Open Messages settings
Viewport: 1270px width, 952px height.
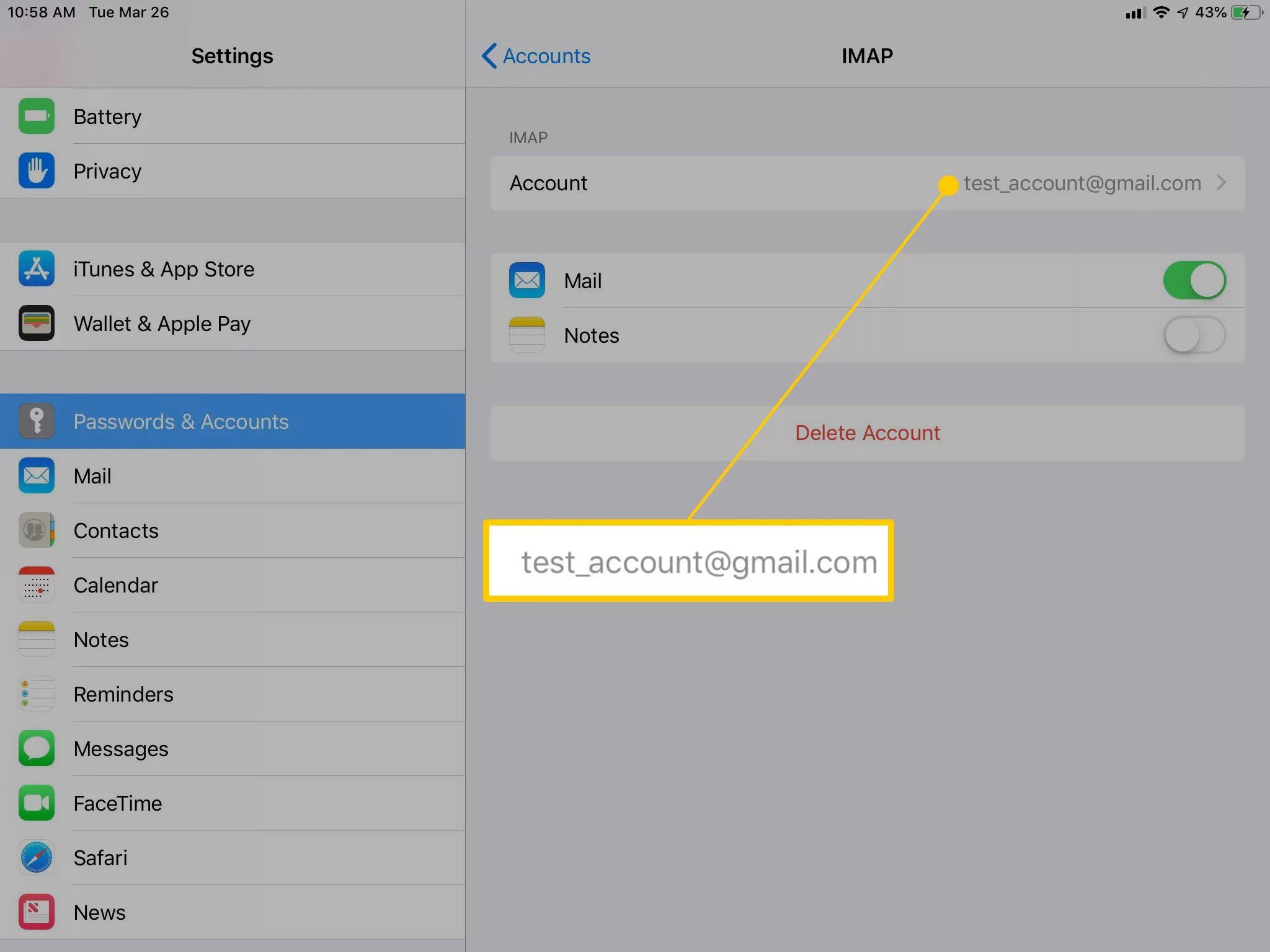[x=233, y=748]
